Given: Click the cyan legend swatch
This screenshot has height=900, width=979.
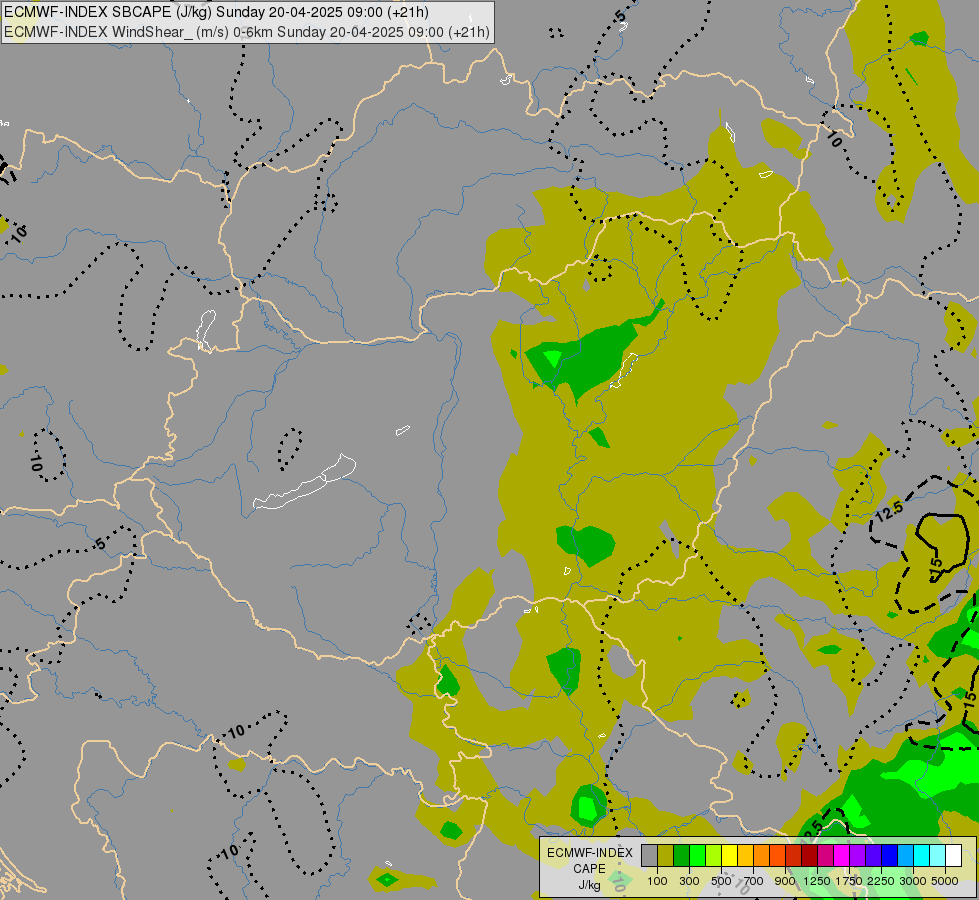Looking at the screenshot, I should click(922, 856).
